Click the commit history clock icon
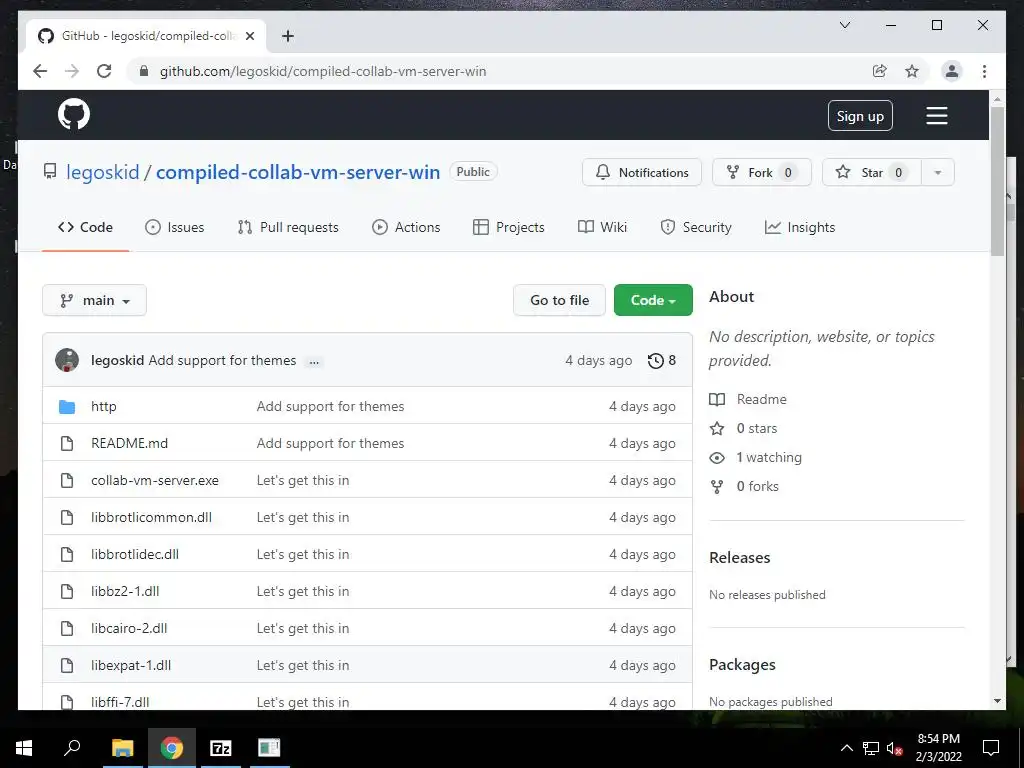 656,360
